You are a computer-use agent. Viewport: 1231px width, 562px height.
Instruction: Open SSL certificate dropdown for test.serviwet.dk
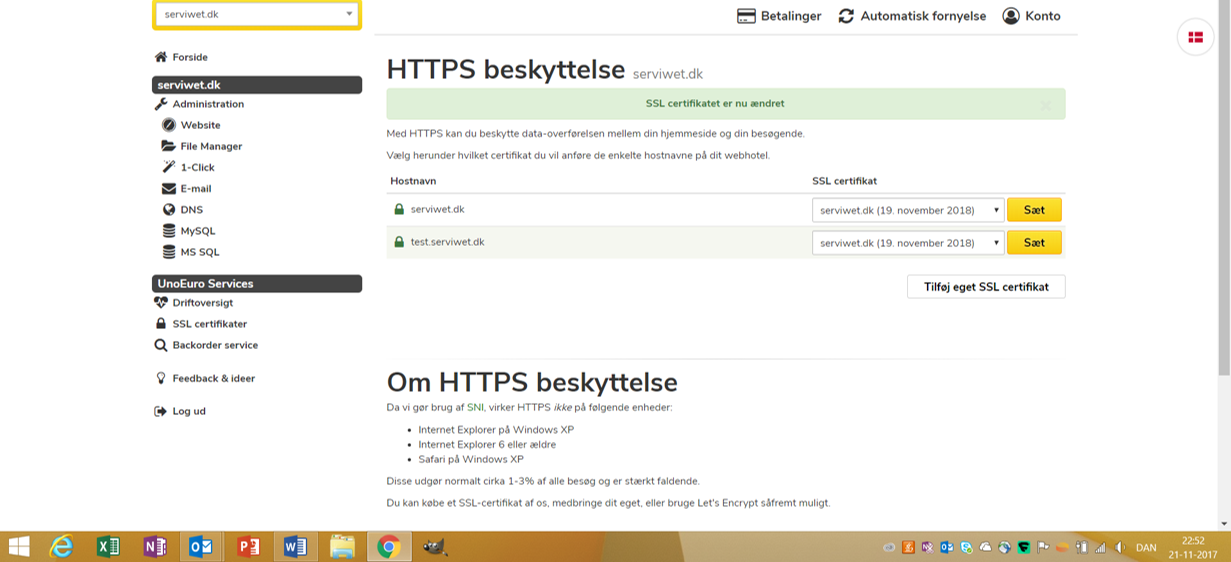click(x=907, y=243)
